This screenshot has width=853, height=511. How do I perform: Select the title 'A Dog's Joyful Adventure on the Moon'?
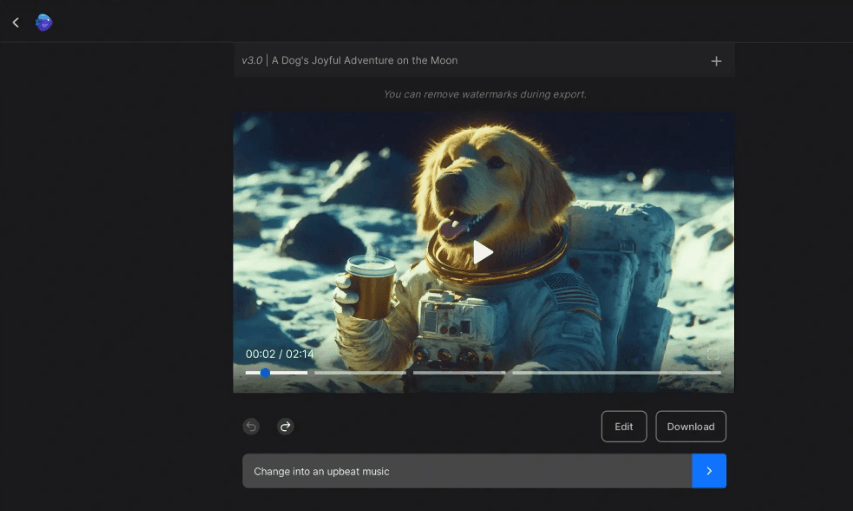(x=364, y=60)
